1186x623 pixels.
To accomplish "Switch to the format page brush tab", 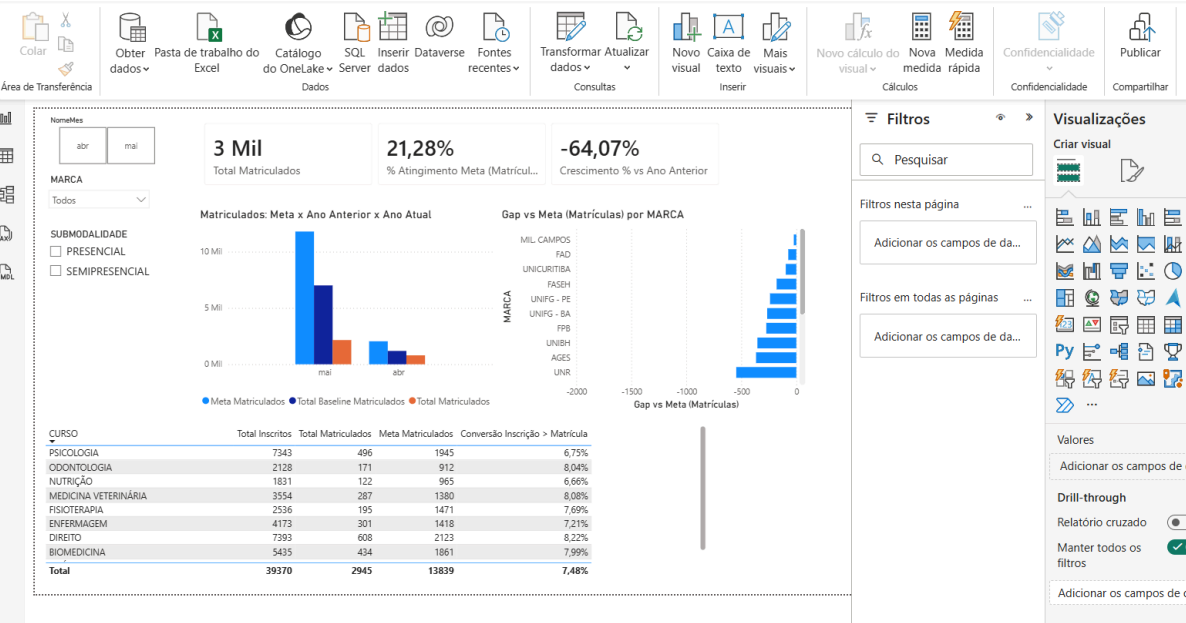I will (1131, 171).
